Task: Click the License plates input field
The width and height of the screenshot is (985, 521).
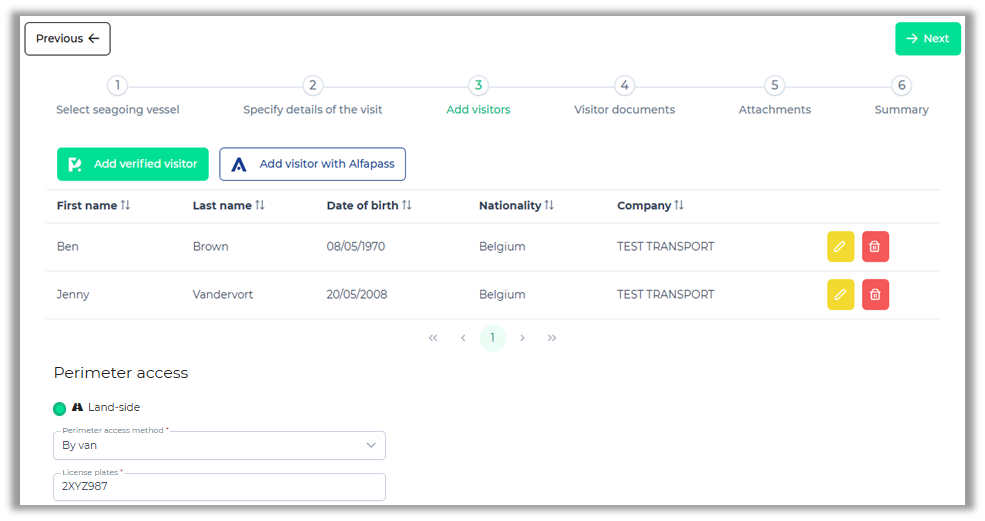Action: click(x=219, y=487)
